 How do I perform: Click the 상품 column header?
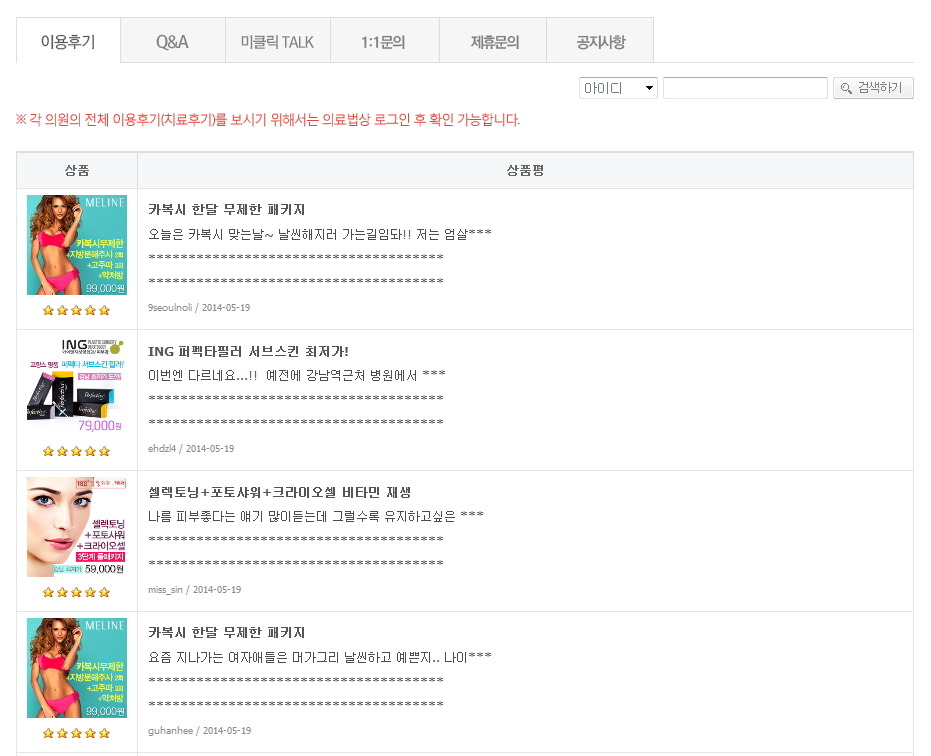pos(77,171)
